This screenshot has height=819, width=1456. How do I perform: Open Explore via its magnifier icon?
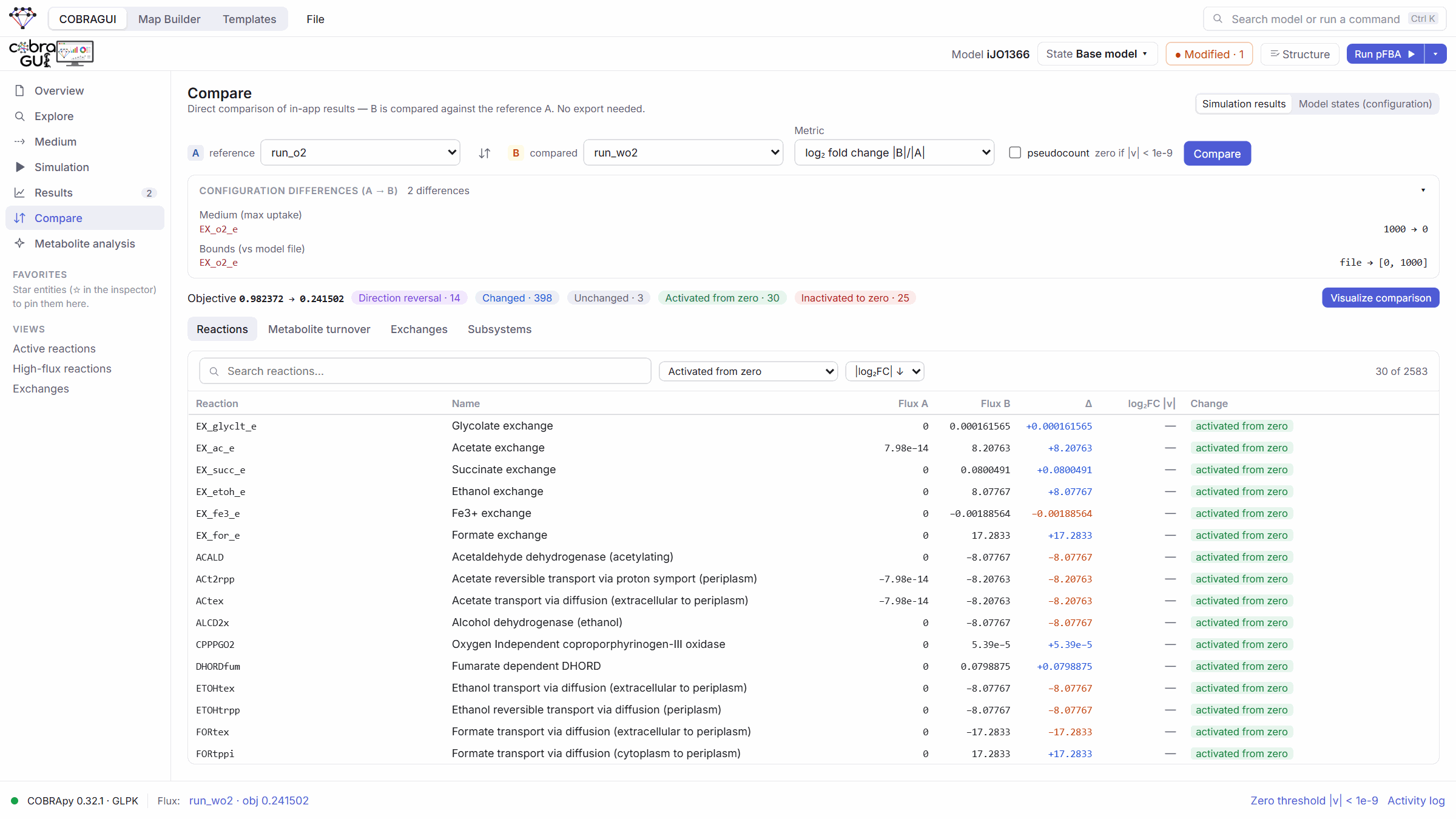(20, 116)
